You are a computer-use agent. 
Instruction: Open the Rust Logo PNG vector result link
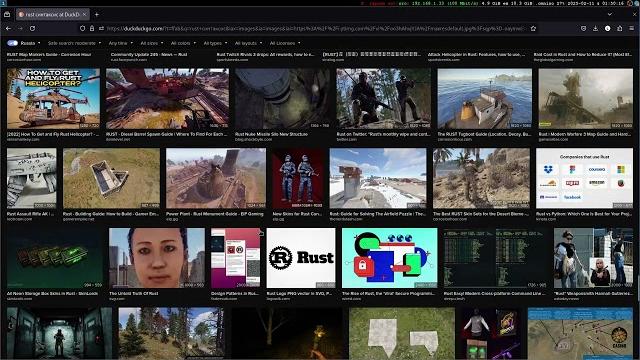coord(299,293)
